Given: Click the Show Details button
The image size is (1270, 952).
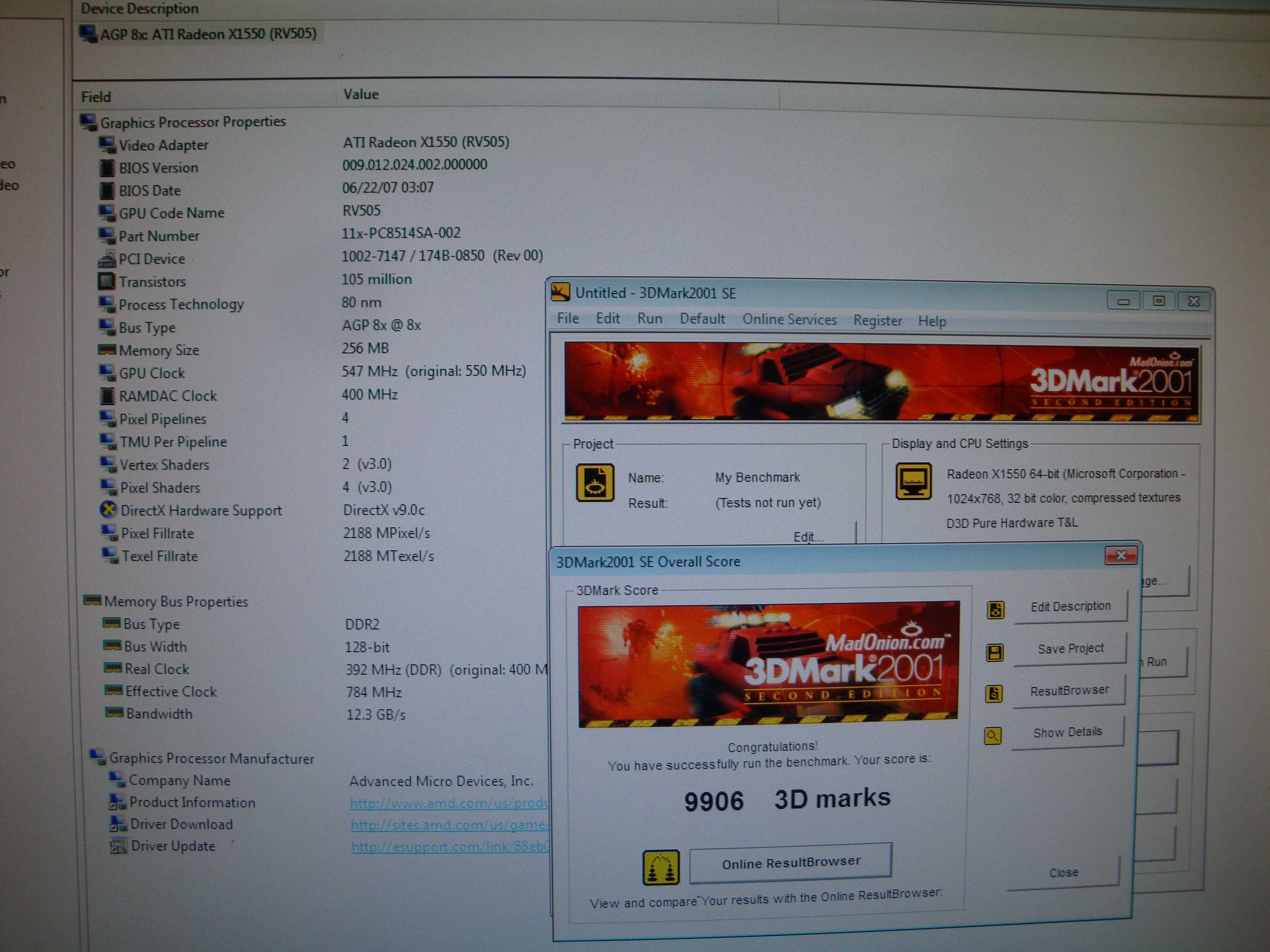Looking at the screenshot, I should tap(1067, 733).
